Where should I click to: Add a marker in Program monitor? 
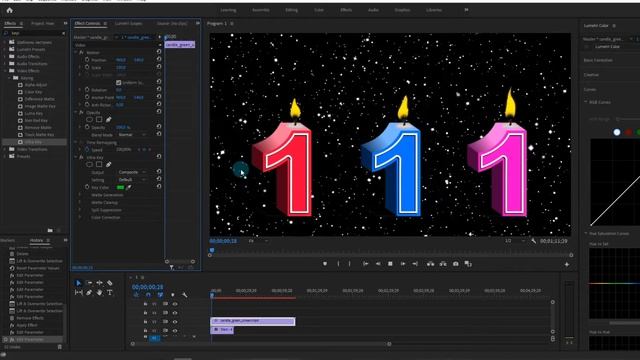[x=325, y=264]
